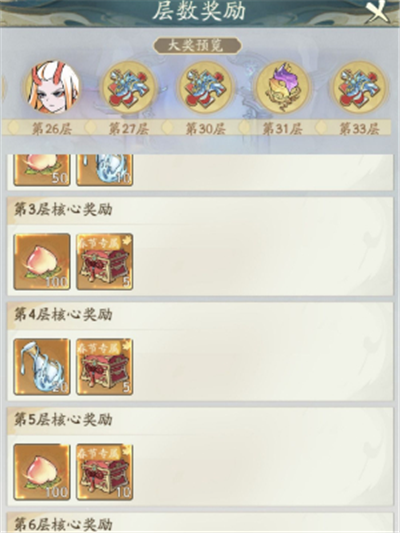400x533 pixels.
Task: Tap the 第3层 peach reward of 100
Action: pos(42,262)
